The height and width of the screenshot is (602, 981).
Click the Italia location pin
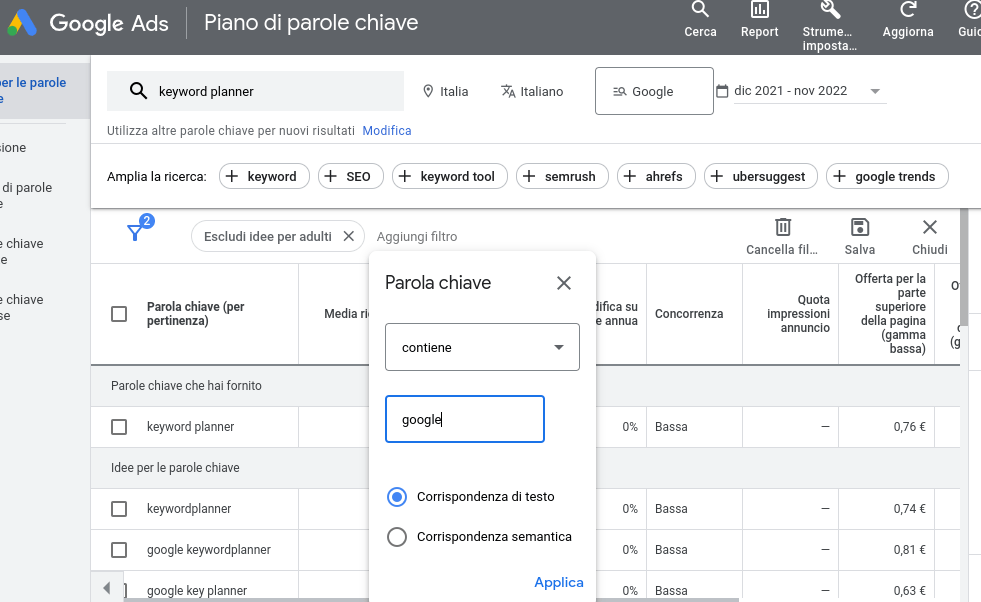click(x=428, y=91)
